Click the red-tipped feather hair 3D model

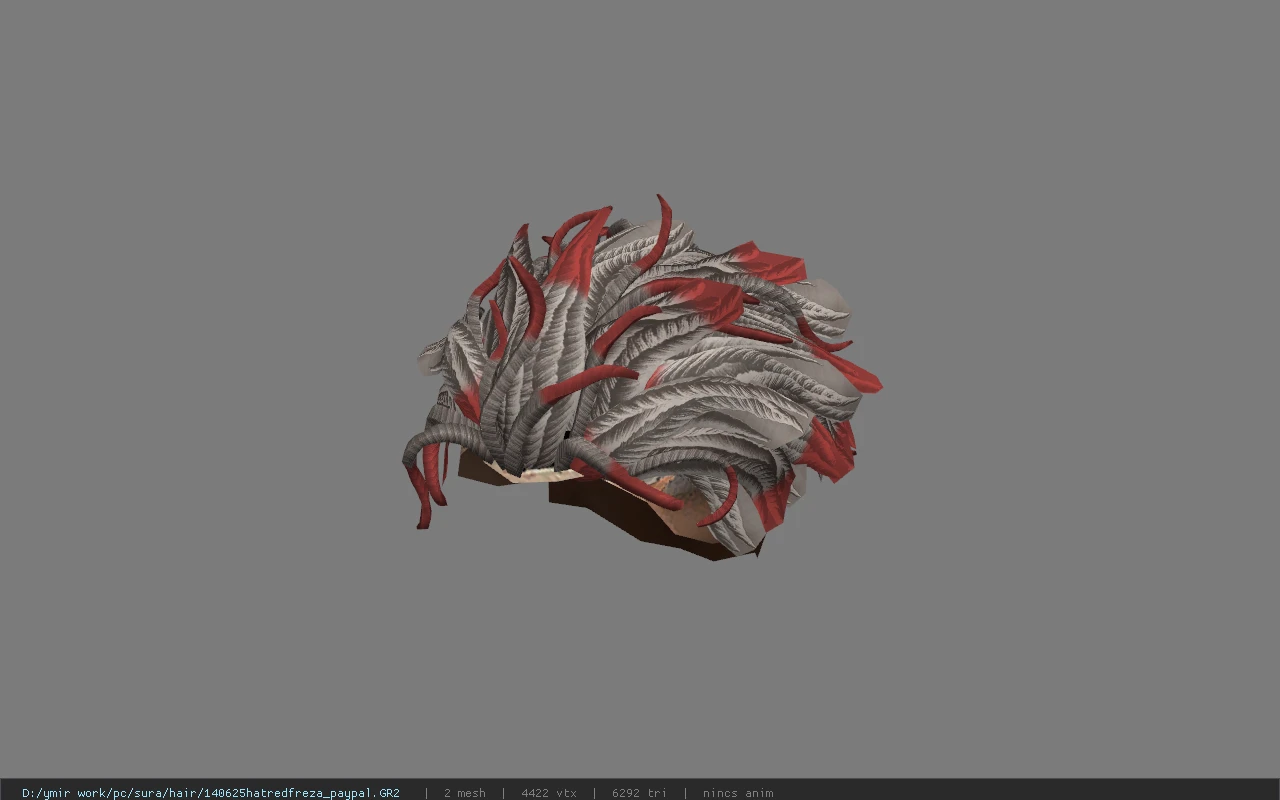640,378
